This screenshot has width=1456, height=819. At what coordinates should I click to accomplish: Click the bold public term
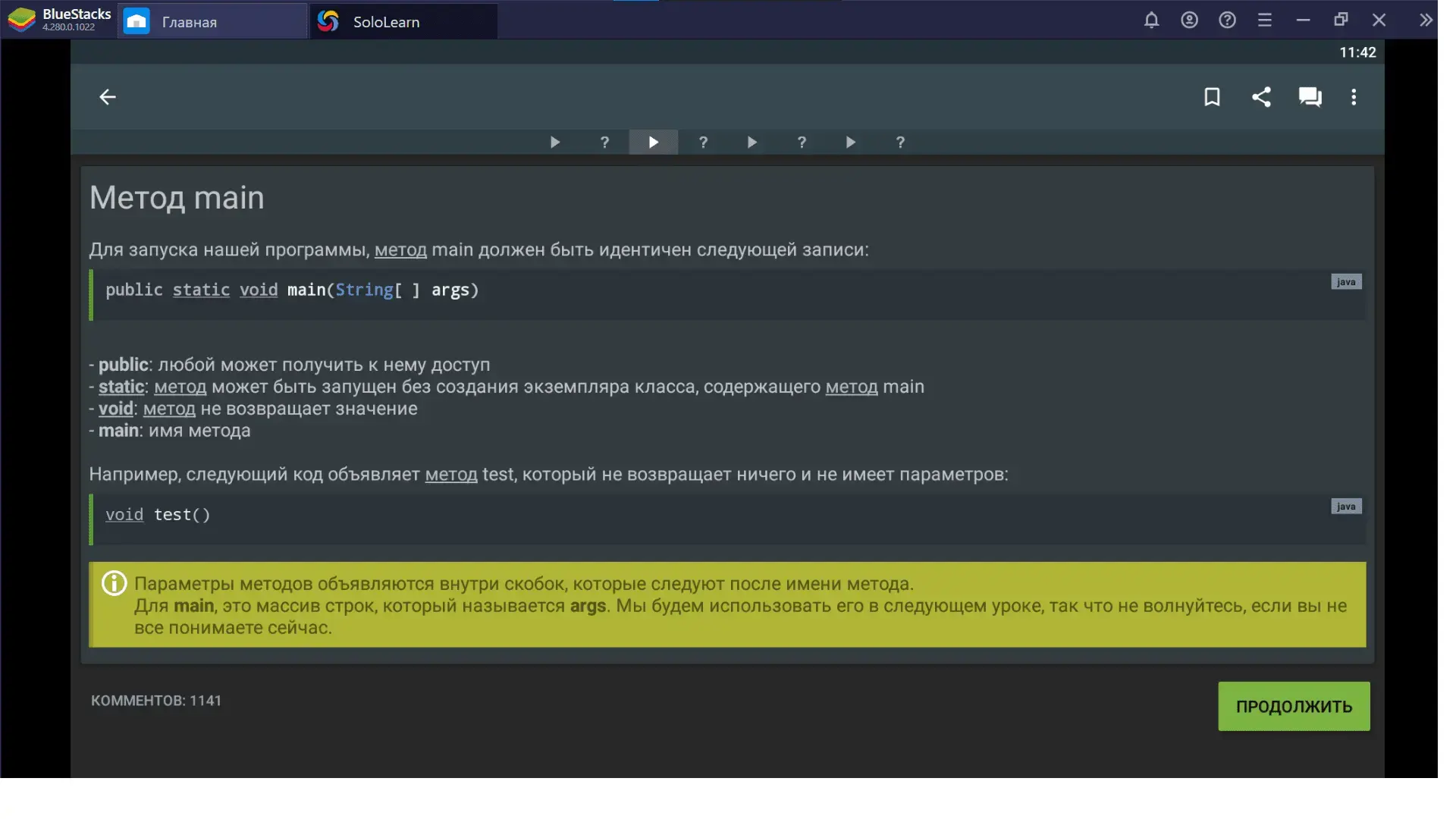[x=124, y=365]
